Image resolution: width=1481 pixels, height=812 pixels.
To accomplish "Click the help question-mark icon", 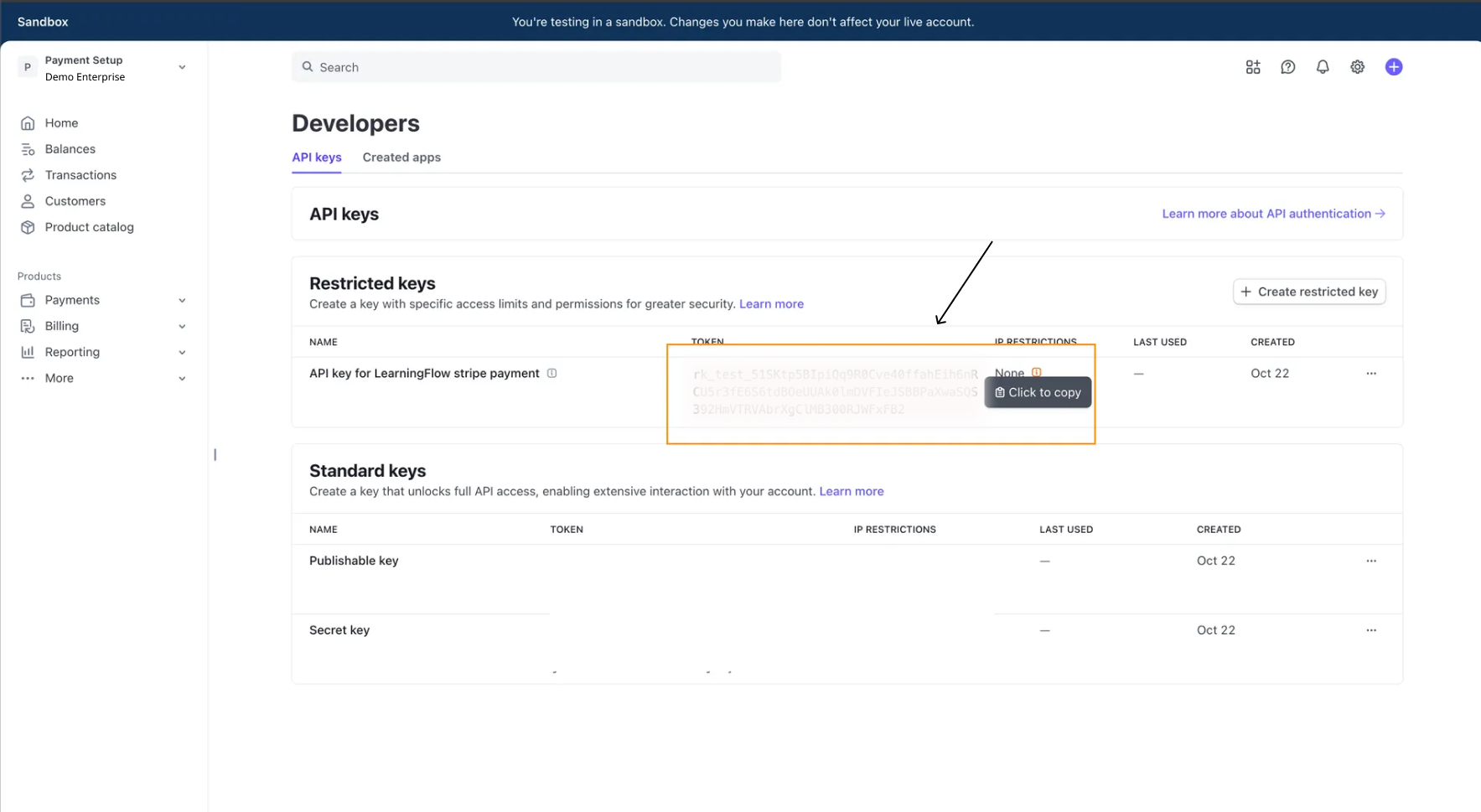I will click(1288, 66).
